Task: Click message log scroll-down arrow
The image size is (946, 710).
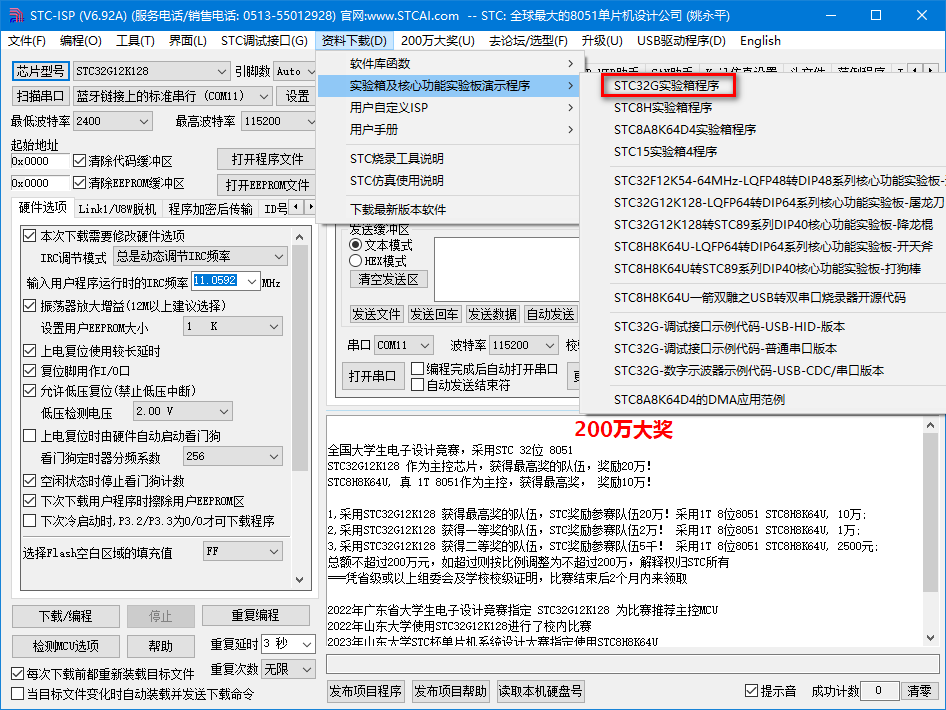Action: (930, 638)
